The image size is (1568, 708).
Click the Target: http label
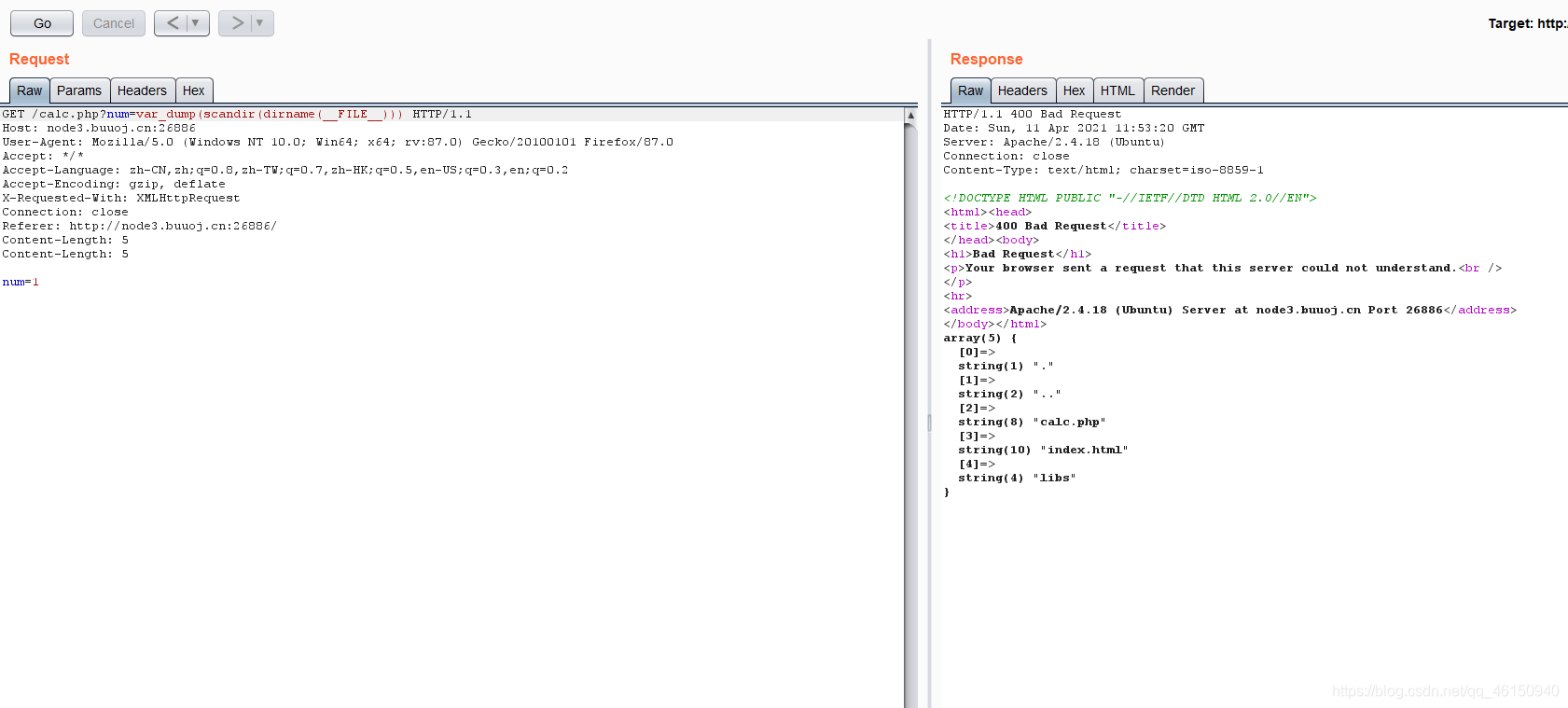click(x=1527, y=23)
